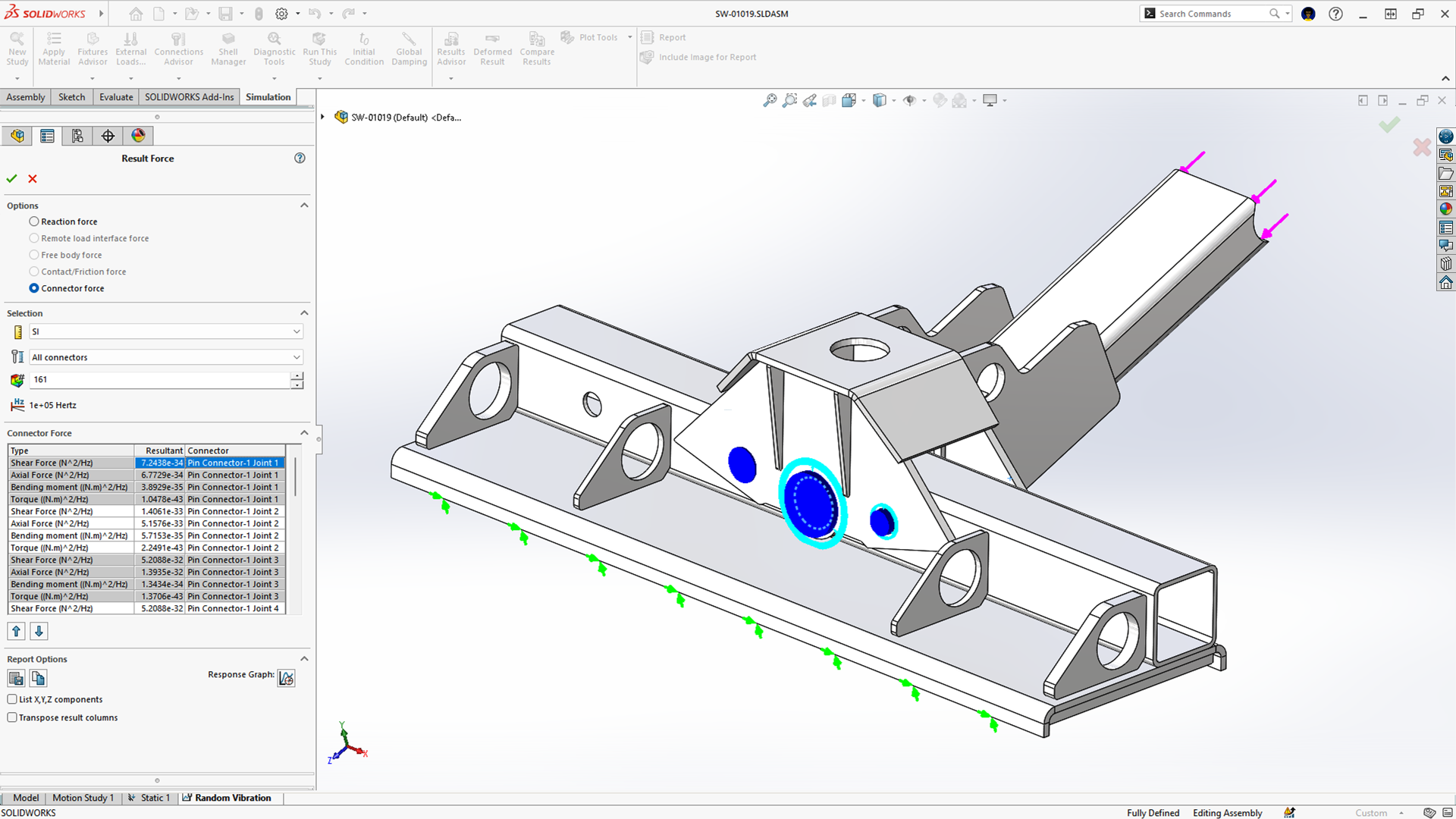Image resolution: width=1456 pixels, height=819 pixels.
Task: Check Transpose result columns option
Action: pos(12,717)
